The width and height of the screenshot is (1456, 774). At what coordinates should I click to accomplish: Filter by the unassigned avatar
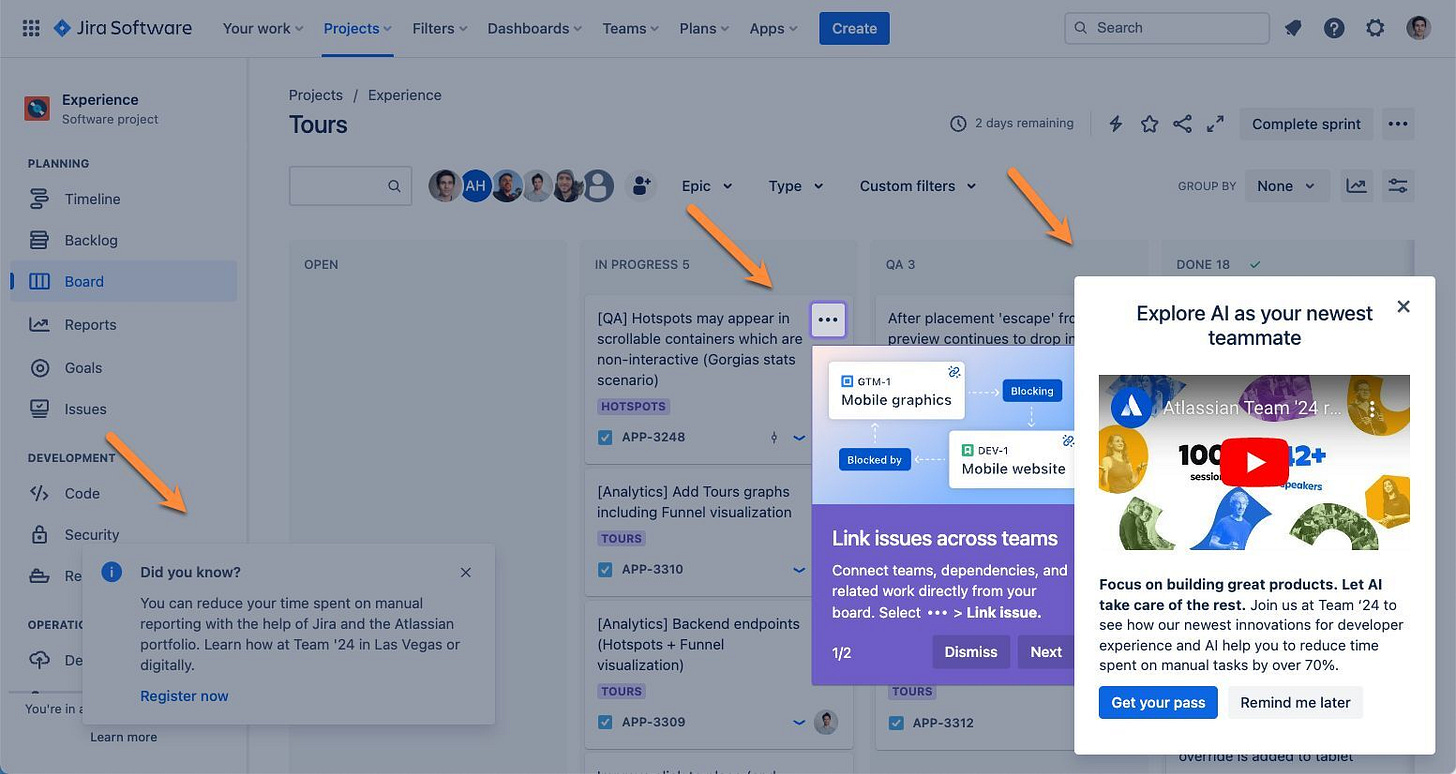click(598, 186)
